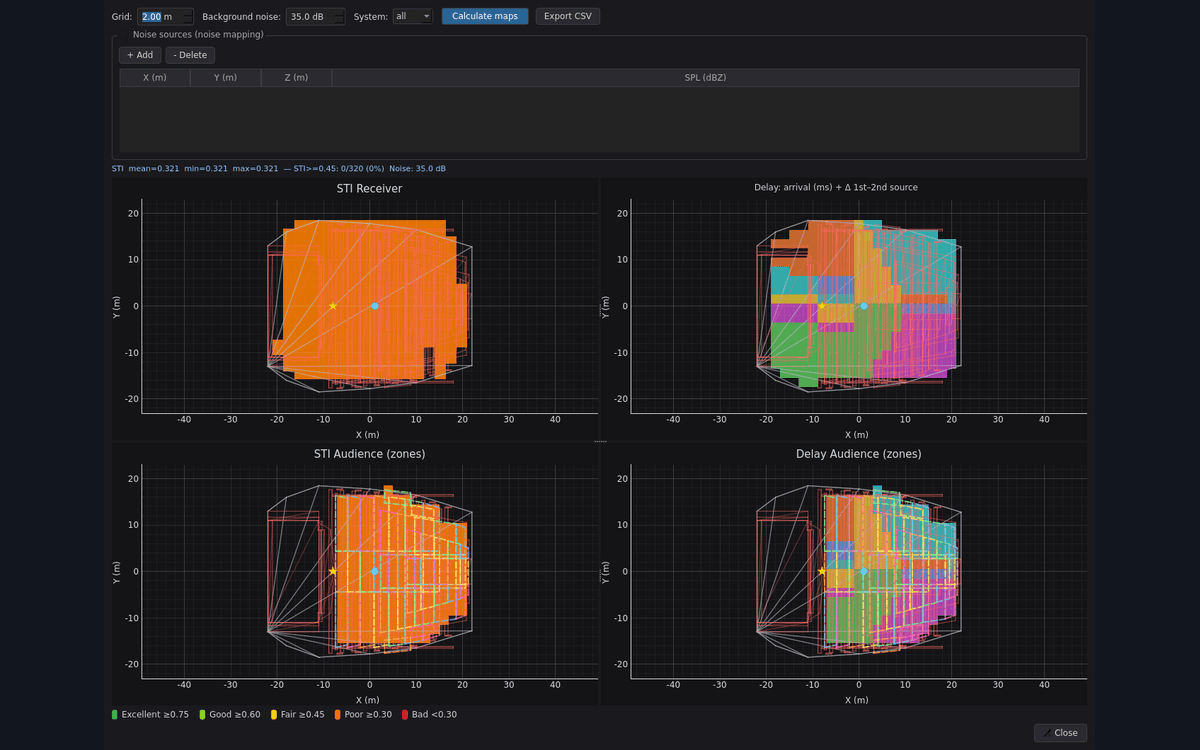Click the blue dot in Delay Audience plot
The width and height of the screenshot is (1200, 750).
click(864, 571)
